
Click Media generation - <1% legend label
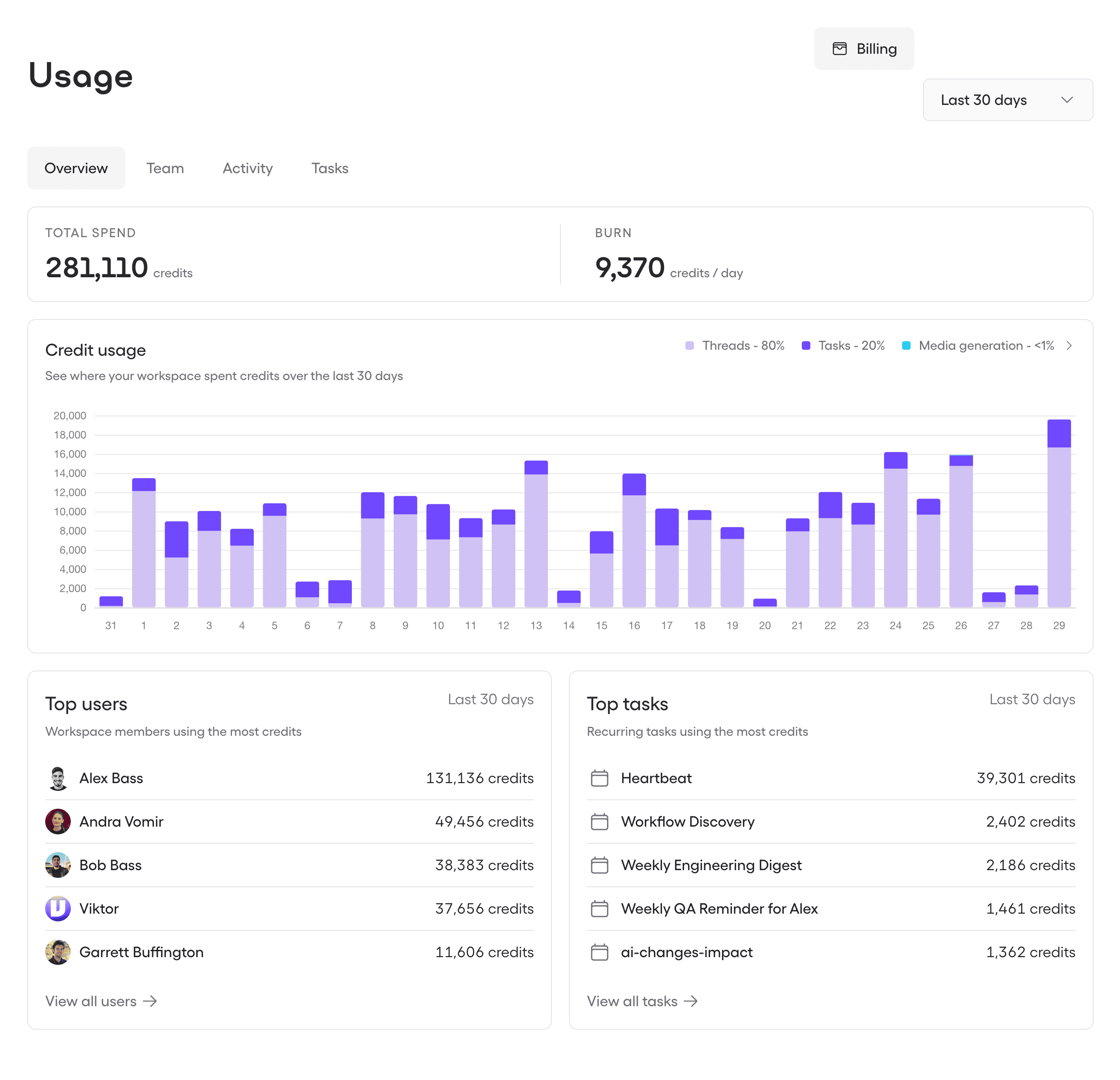point(986,346)
